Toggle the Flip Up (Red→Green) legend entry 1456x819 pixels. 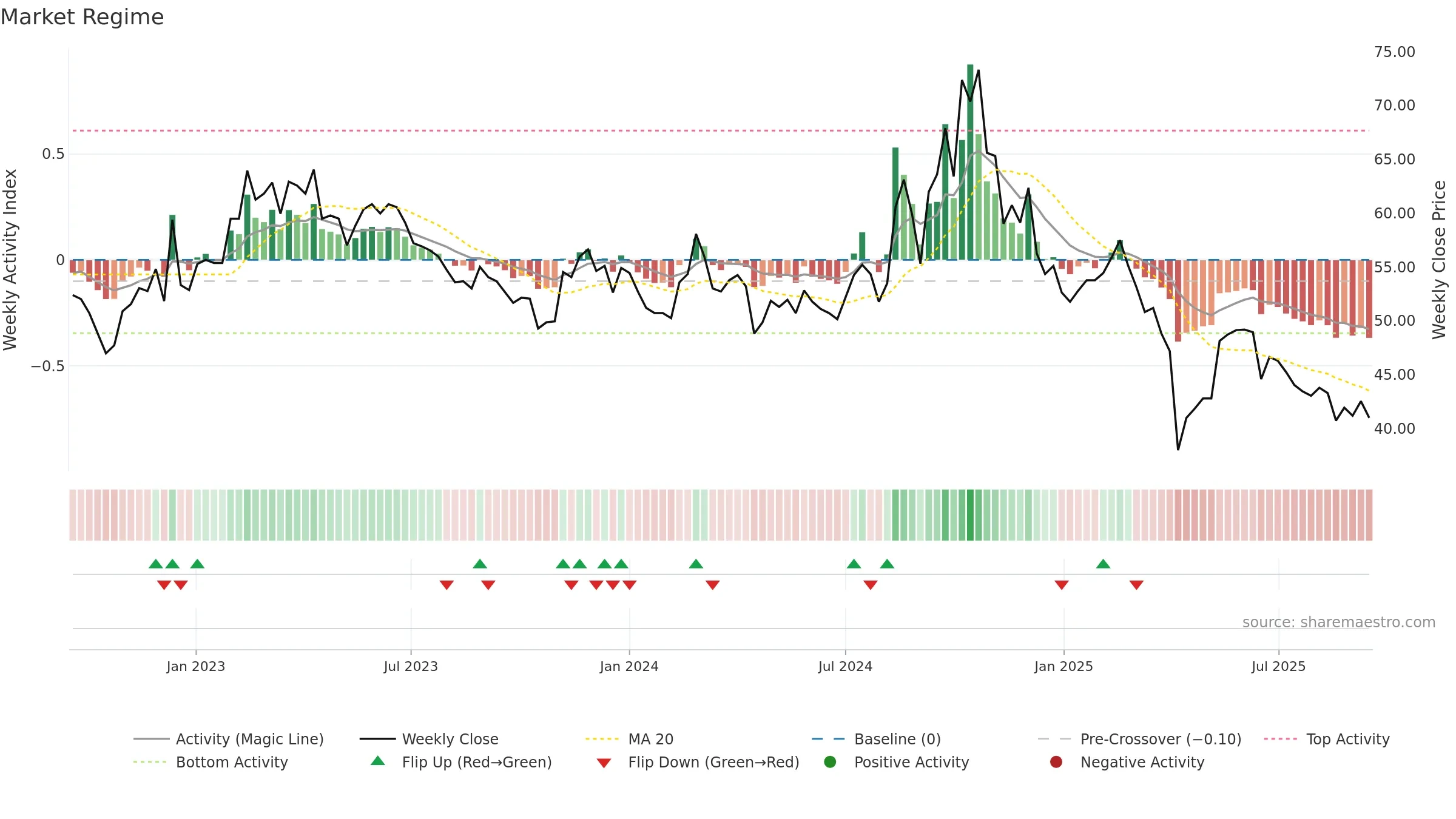(x=461, y=762)
